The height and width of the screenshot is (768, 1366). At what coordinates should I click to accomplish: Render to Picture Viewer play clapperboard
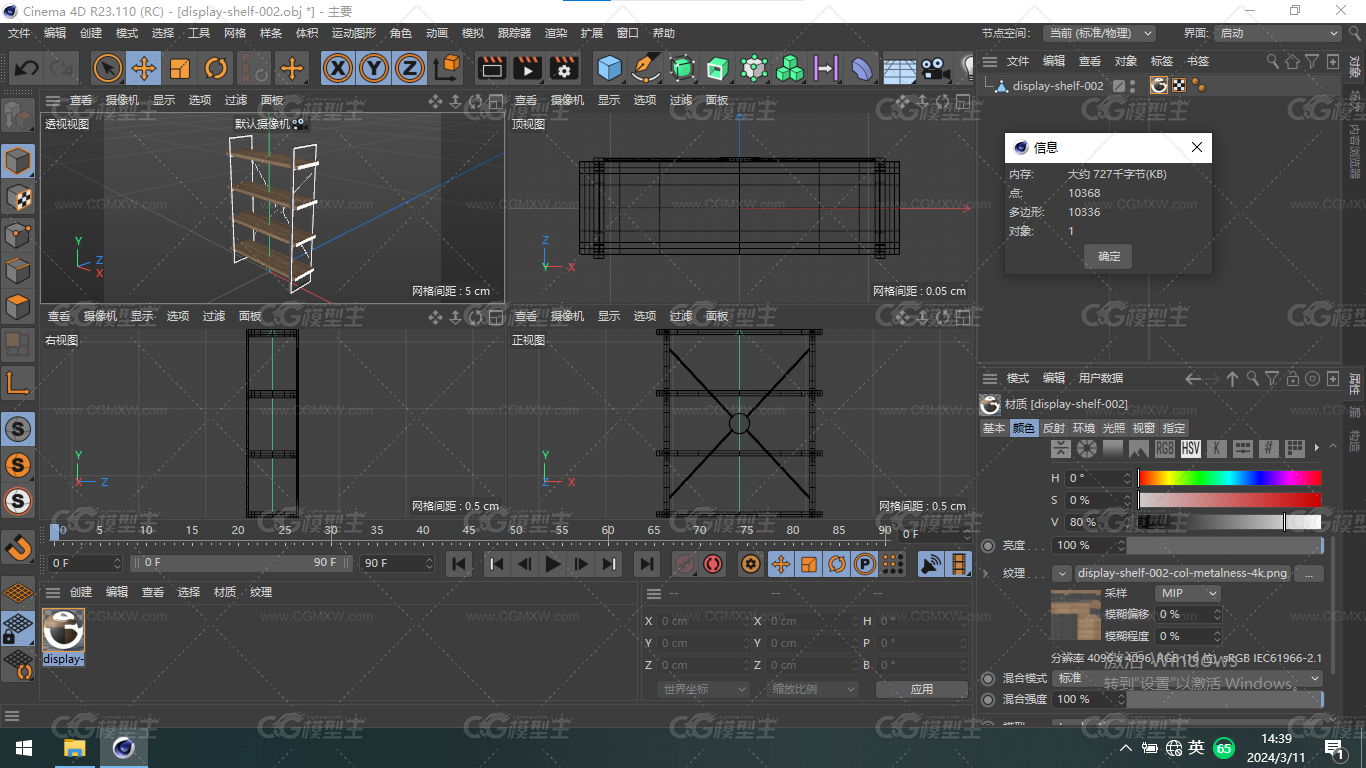pyautogui.click(x=527, y=68)
